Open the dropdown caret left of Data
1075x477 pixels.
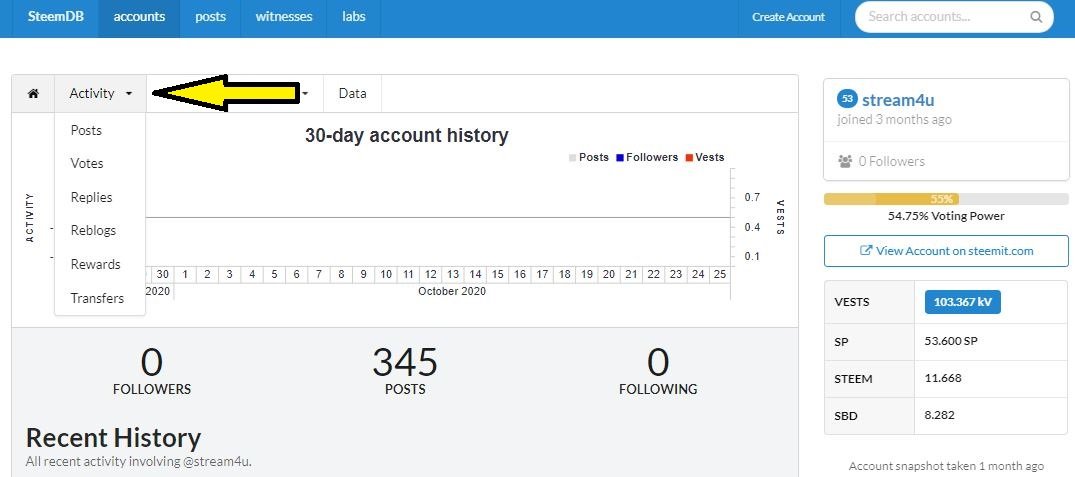[305, 93]
